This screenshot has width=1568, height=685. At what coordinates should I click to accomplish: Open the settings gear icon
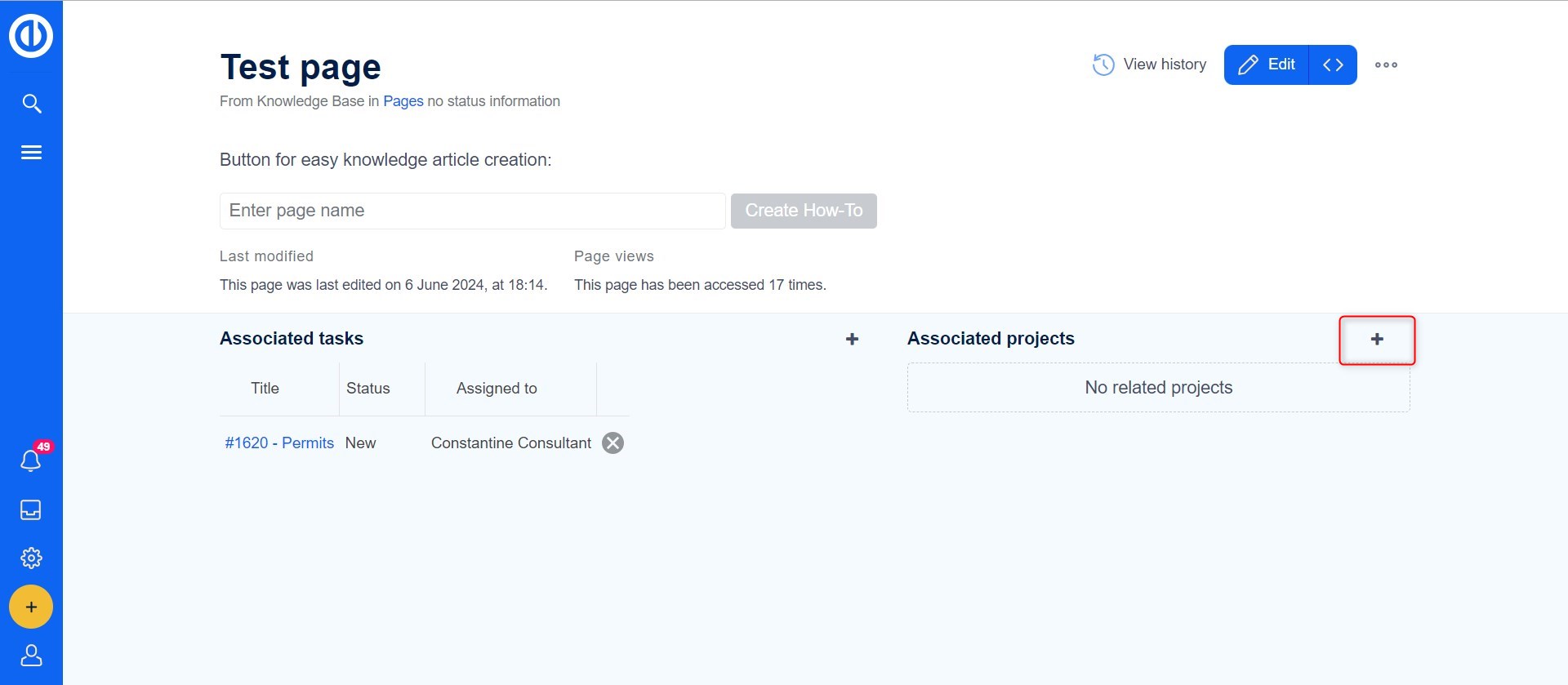31,558
